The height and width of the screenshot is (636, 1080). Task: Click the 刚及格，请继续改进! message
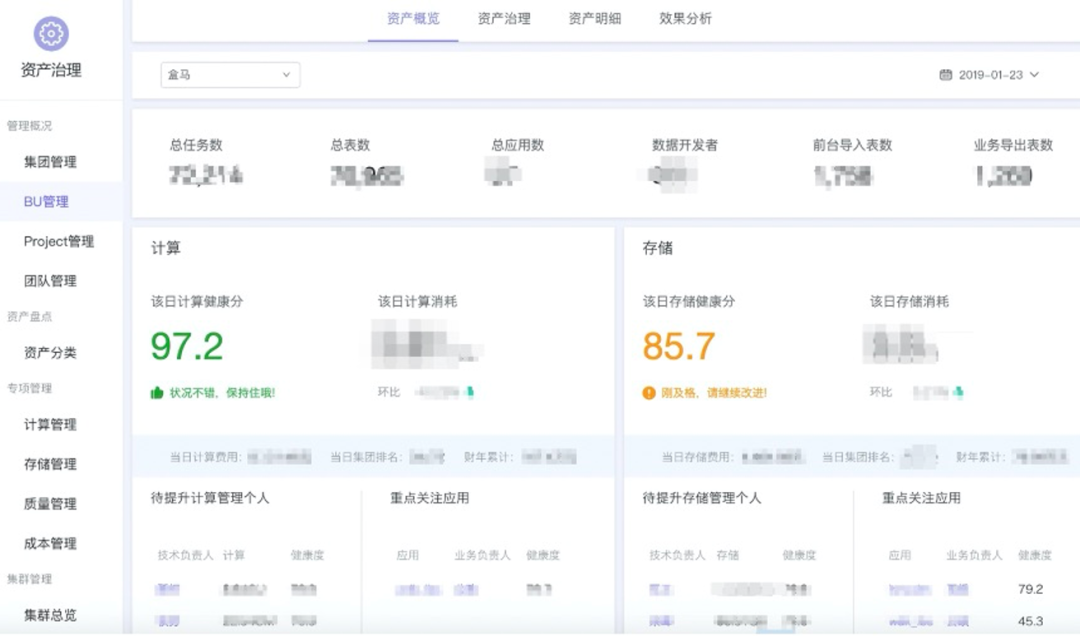[x=714, y=393]
